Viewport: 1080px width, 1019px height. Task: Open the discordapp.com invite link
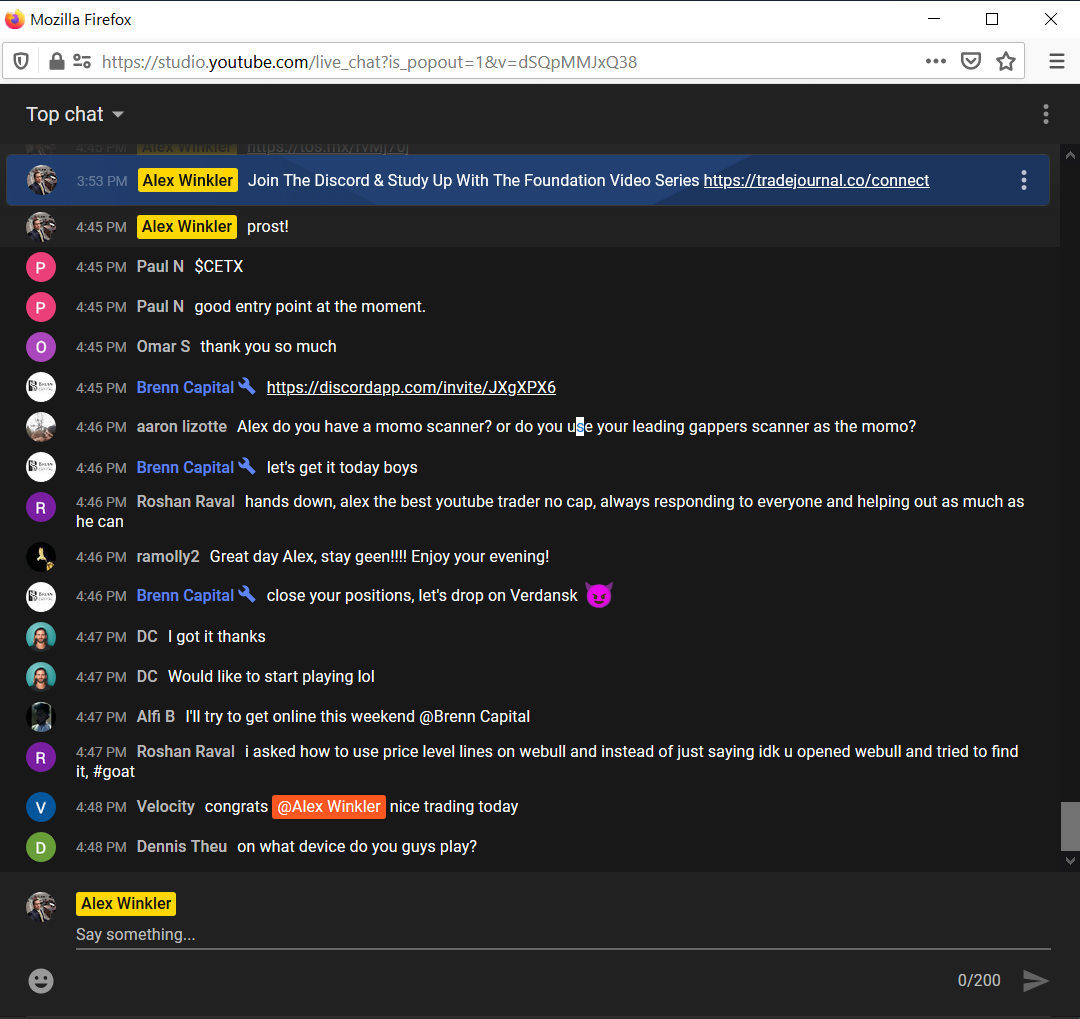point(411,387)
